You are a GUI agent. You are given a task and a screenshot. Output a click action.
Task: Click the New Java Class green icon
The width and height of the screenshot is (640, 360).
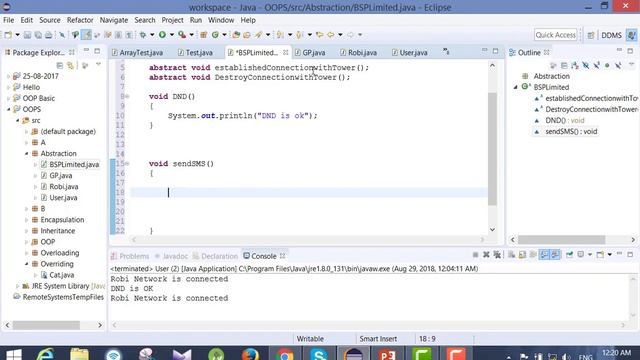[215, 35]
